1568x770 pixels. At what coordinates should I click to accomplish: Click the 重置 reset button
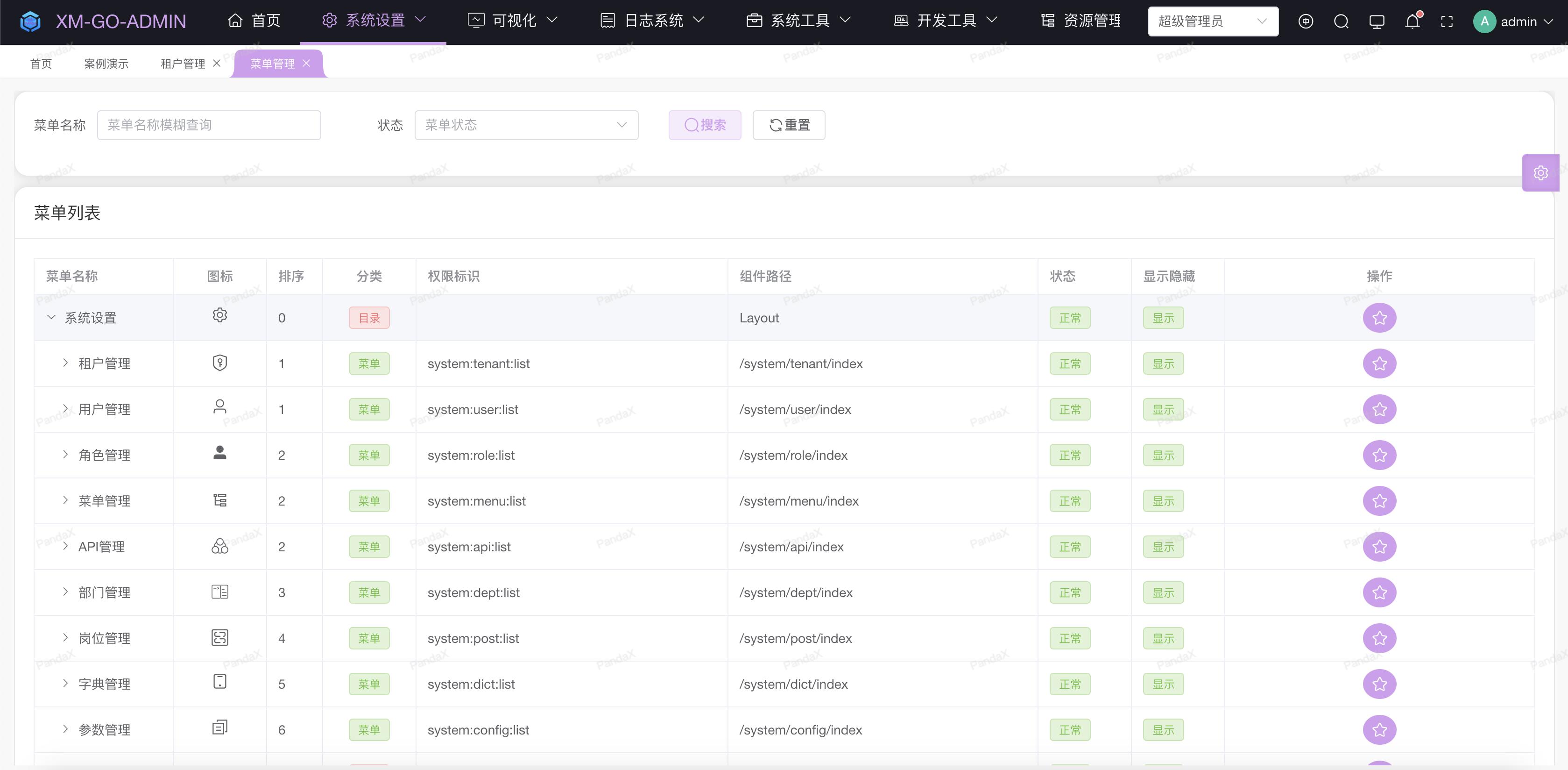(x=788, y=125)
